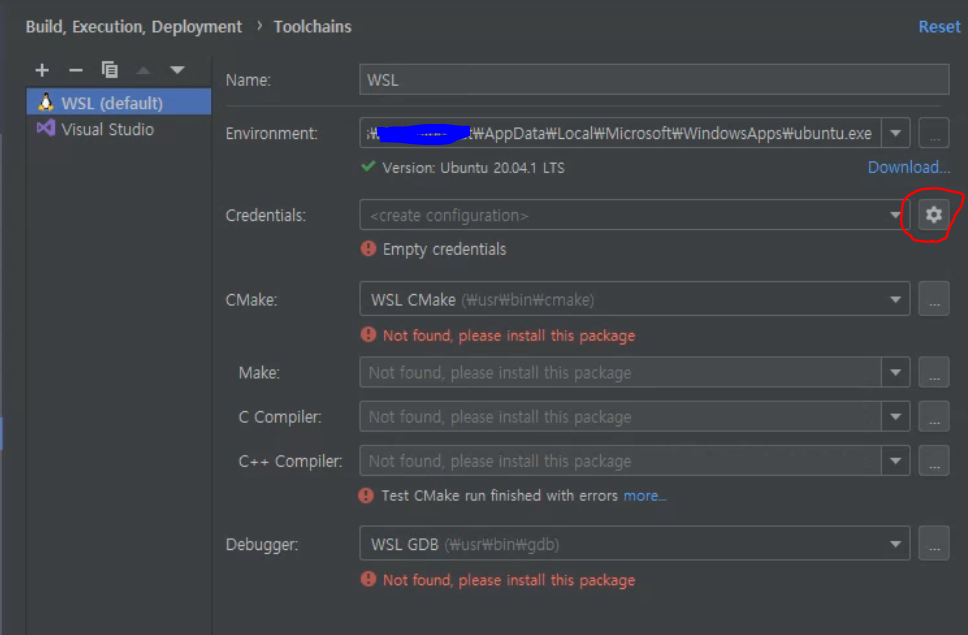Add a new toolchain with the plus icon

(x=42, y=70)
